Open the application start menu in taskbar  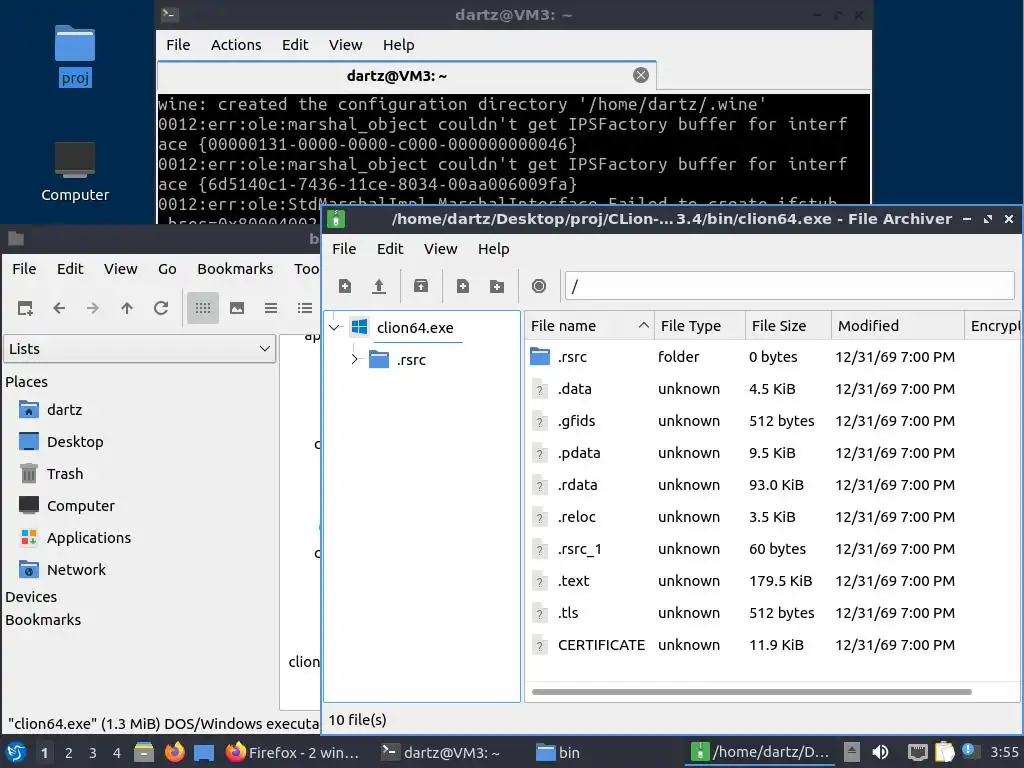16,752
